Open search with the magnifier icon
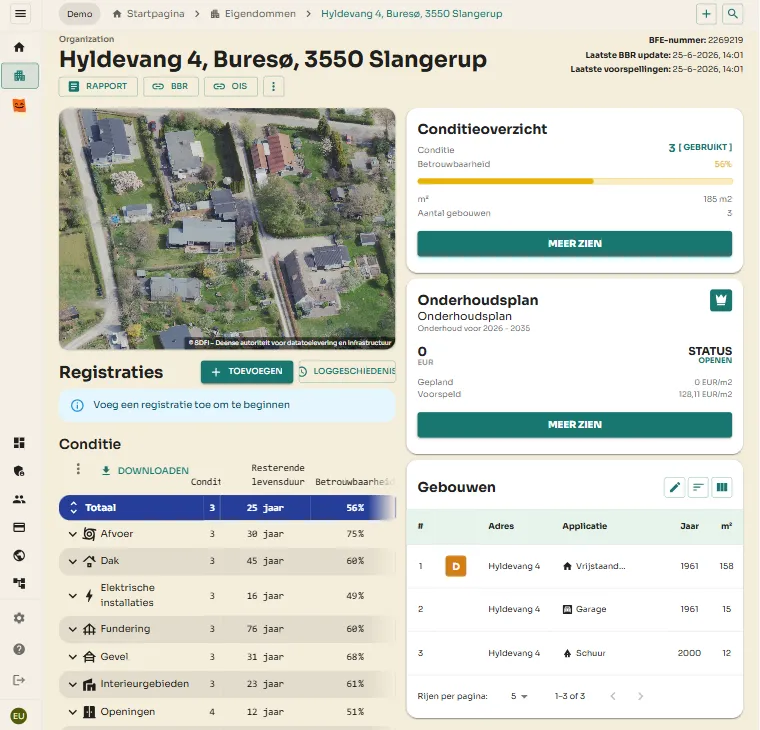Viewport: 760px width, 730px height. click(732, 14)
